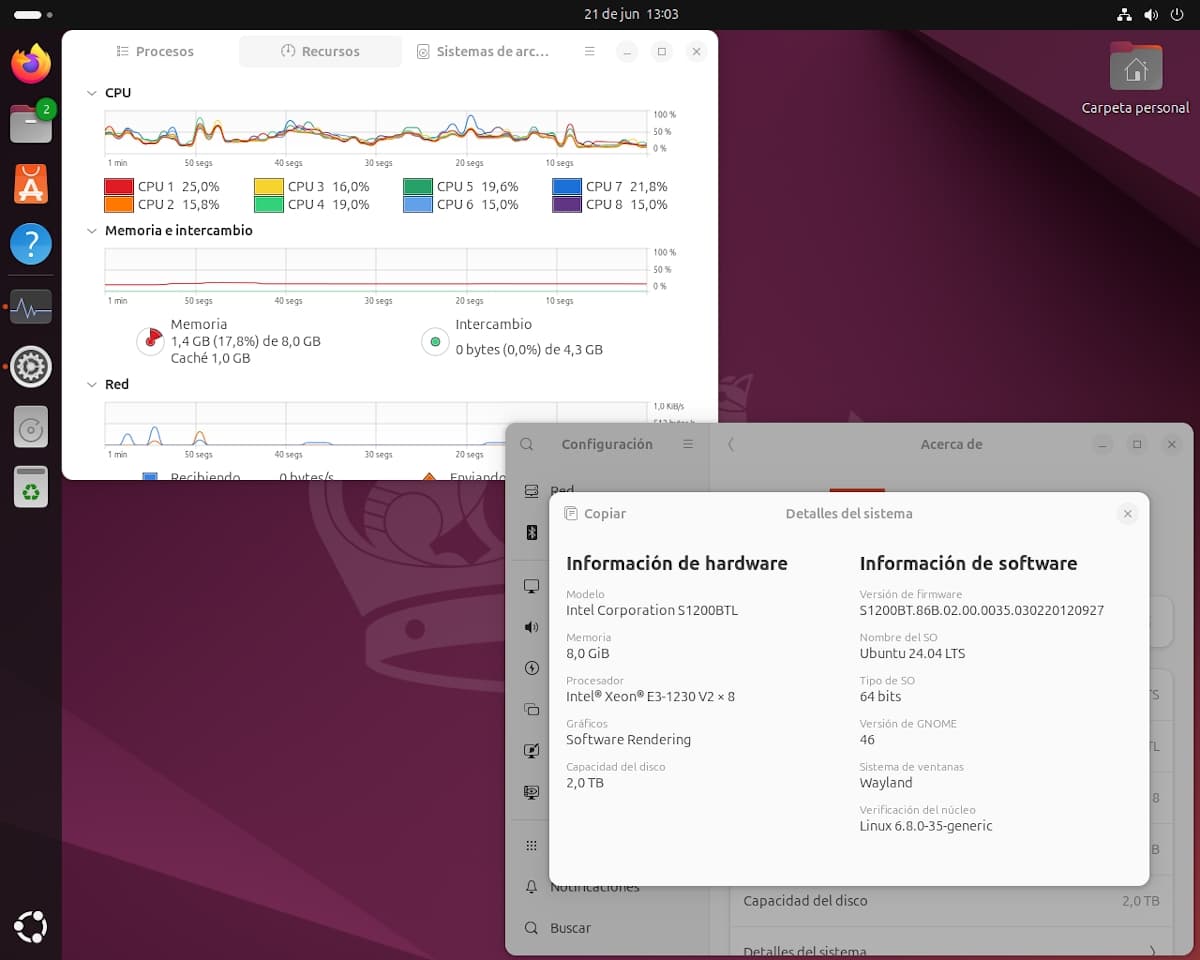Change the CPU 5 dark green swatch

click(418, 186)
